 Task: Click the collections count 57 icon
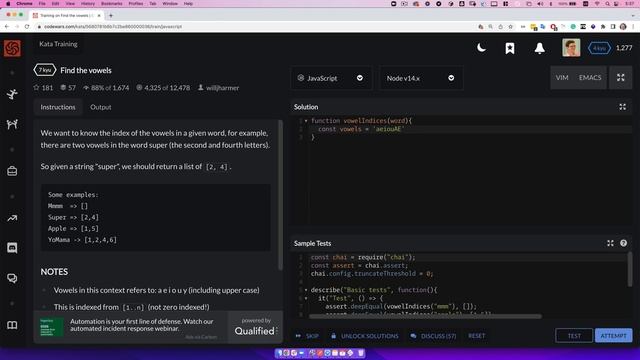click(x=63, y=88)
